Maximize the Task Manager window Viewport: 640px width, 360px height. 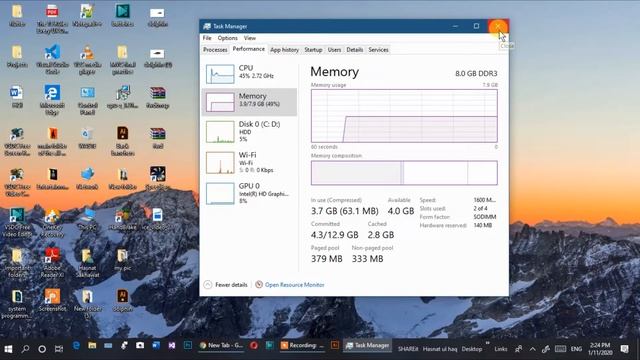pos(476,26)
